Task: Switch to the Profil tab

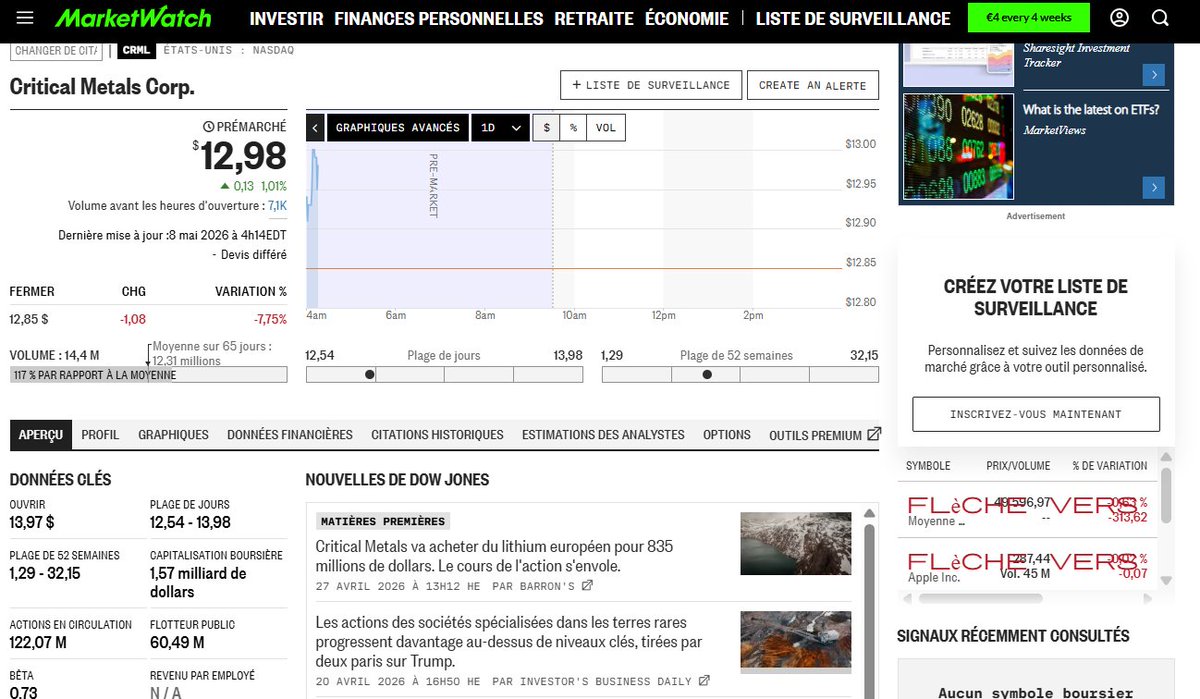Action: click(x=100, y=435)
